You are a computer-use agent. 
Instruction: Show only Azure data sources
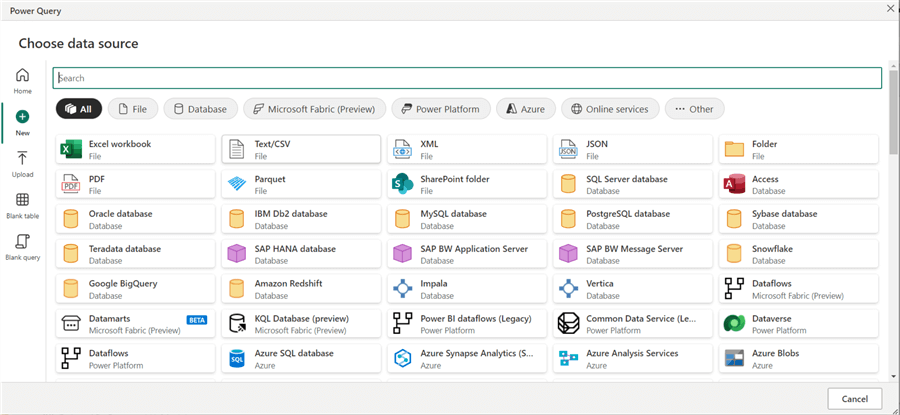(525, 109)
